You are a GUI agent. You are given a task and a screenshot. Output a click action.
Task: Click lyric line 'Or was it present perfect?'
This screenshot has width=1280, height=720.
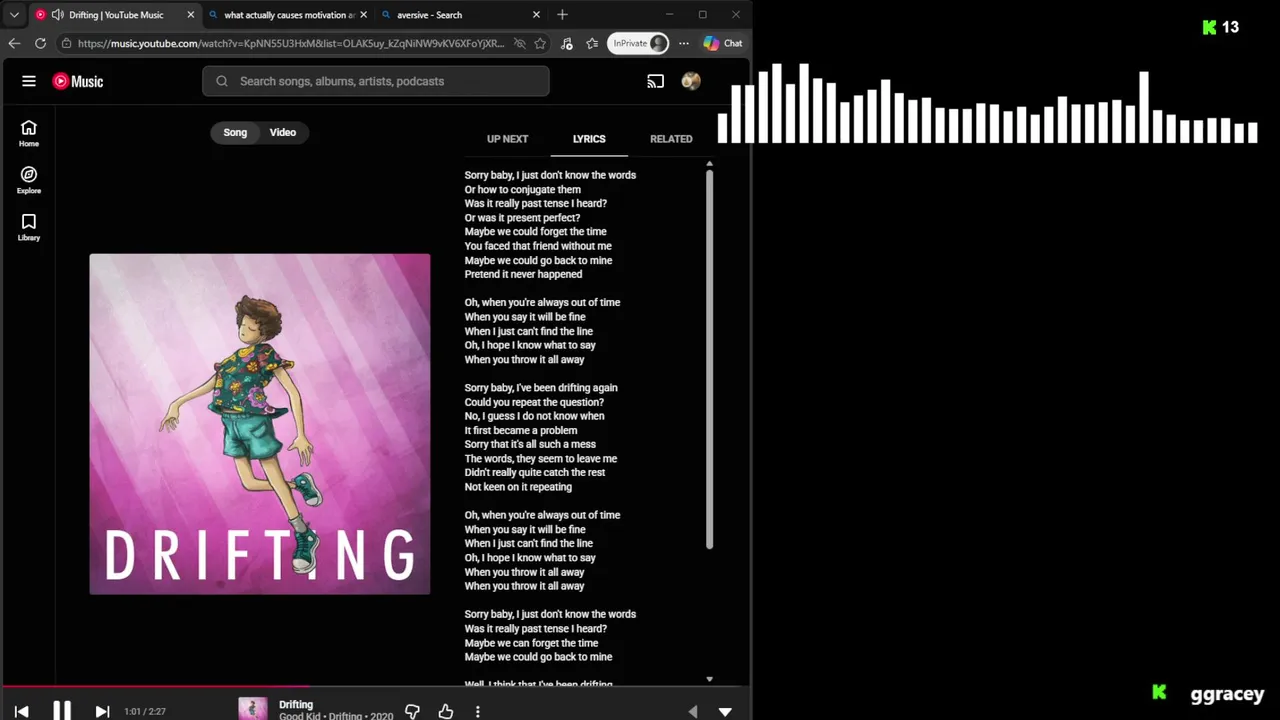click(x=522, y=217)
